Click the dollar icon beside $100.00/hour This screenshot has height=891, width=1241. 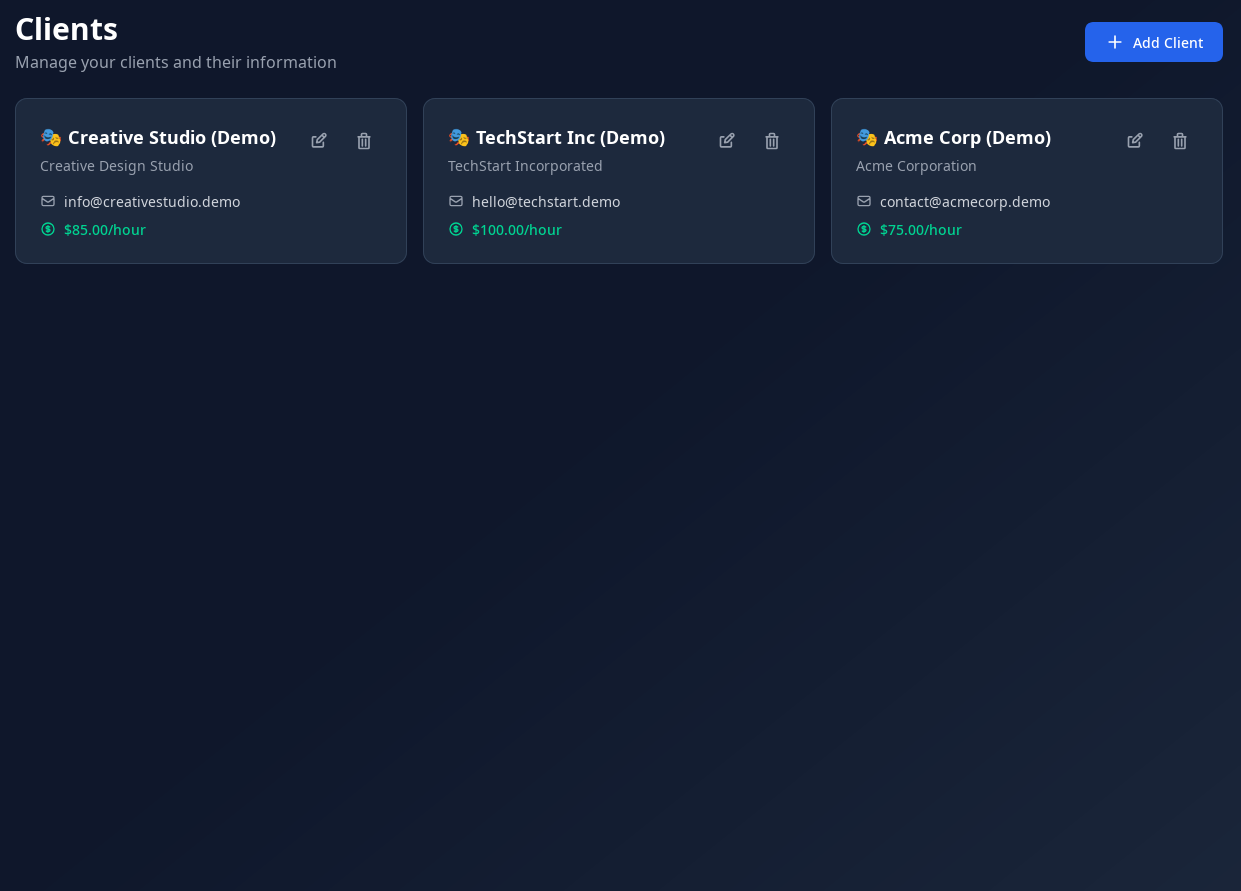[456, 229]
